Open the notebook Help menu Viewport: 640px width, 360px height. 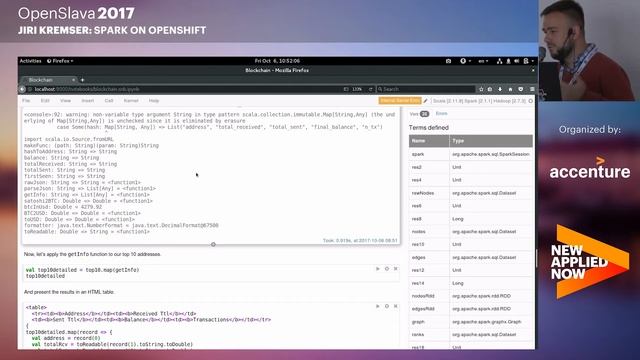(x=154, y=101)
